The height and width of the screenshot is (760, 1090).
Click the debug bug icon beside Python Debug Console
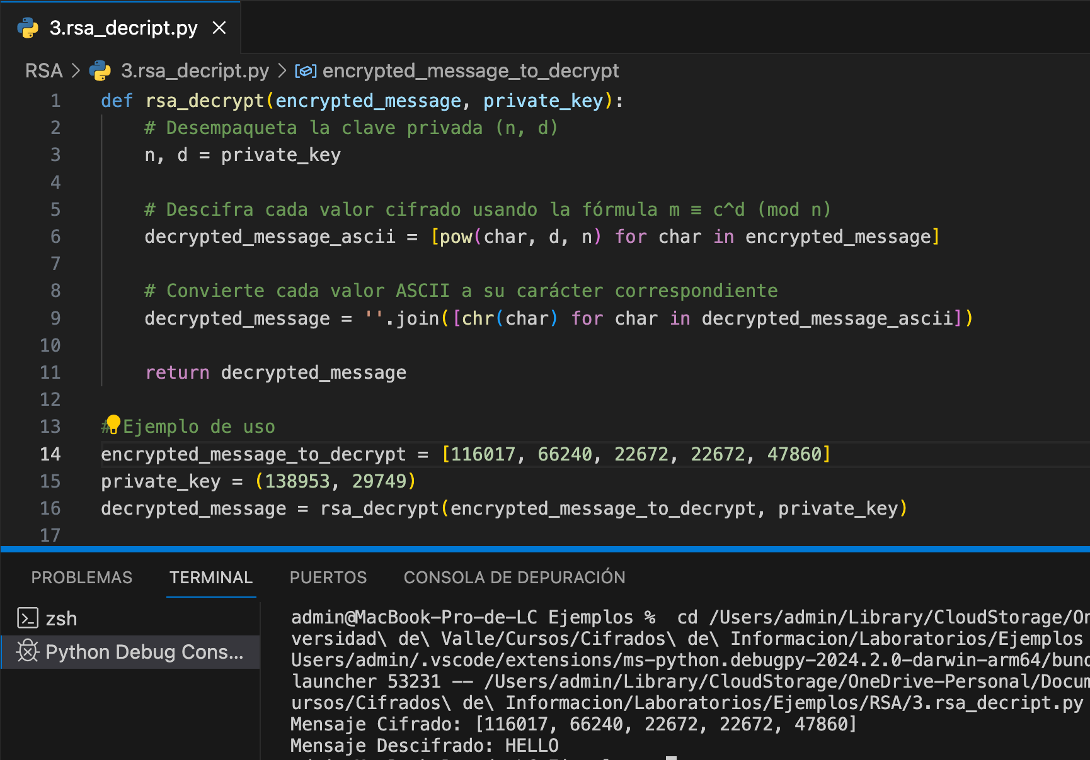28,652
